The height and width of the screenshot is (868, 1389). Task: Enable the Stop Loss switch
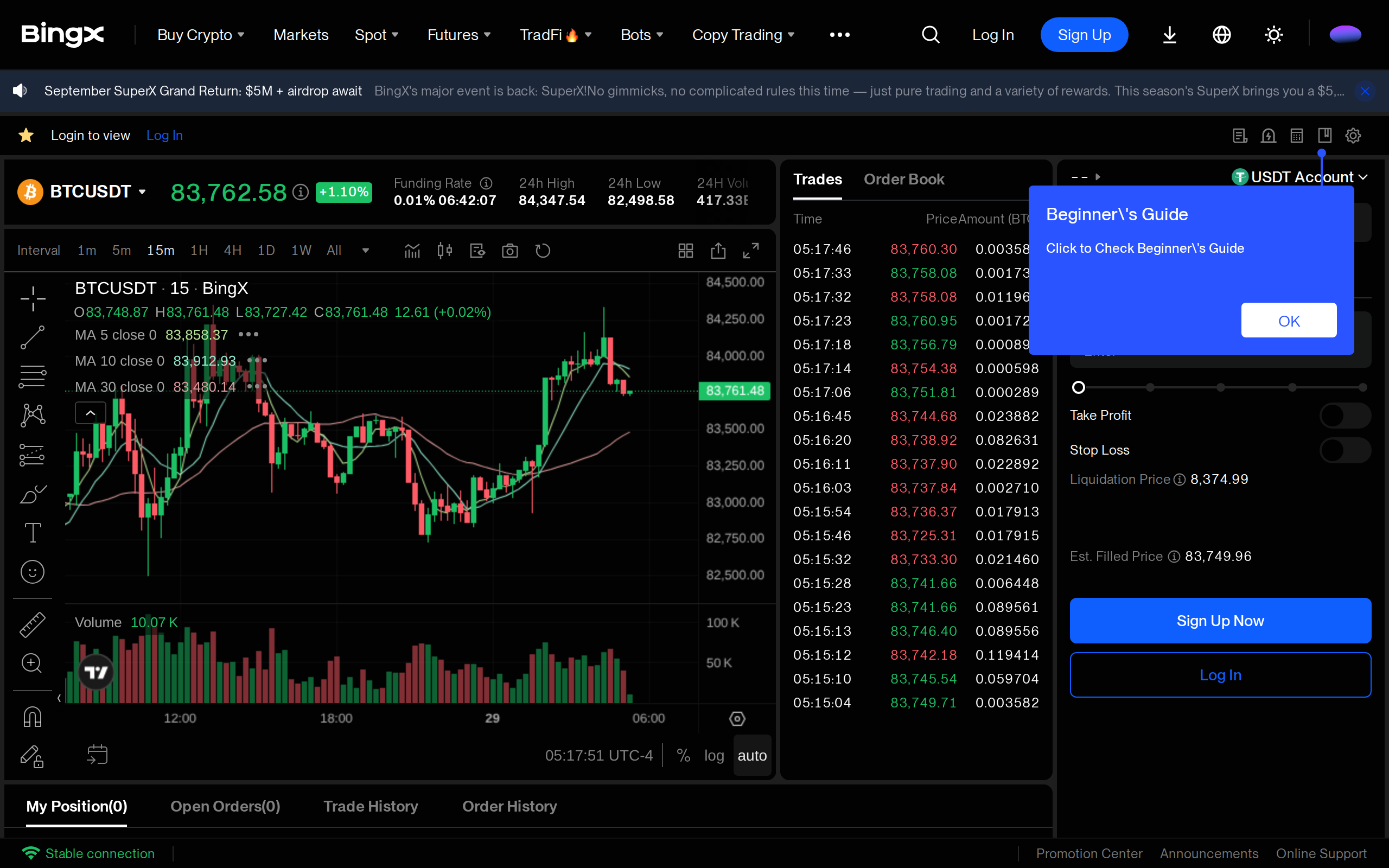(x=1345, y=451)
